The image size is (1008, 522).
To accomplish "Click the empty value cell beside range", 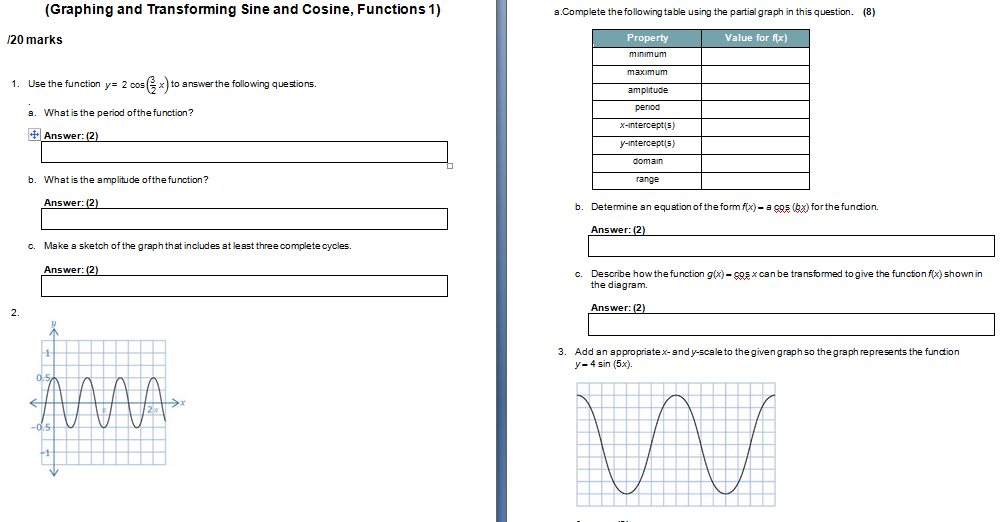I will pos(755,181).
